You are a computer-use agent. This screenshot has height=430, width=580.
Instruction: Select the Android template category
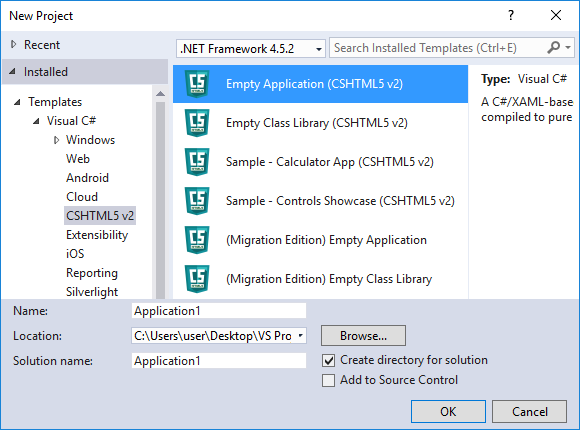click(x=87, y=178)
